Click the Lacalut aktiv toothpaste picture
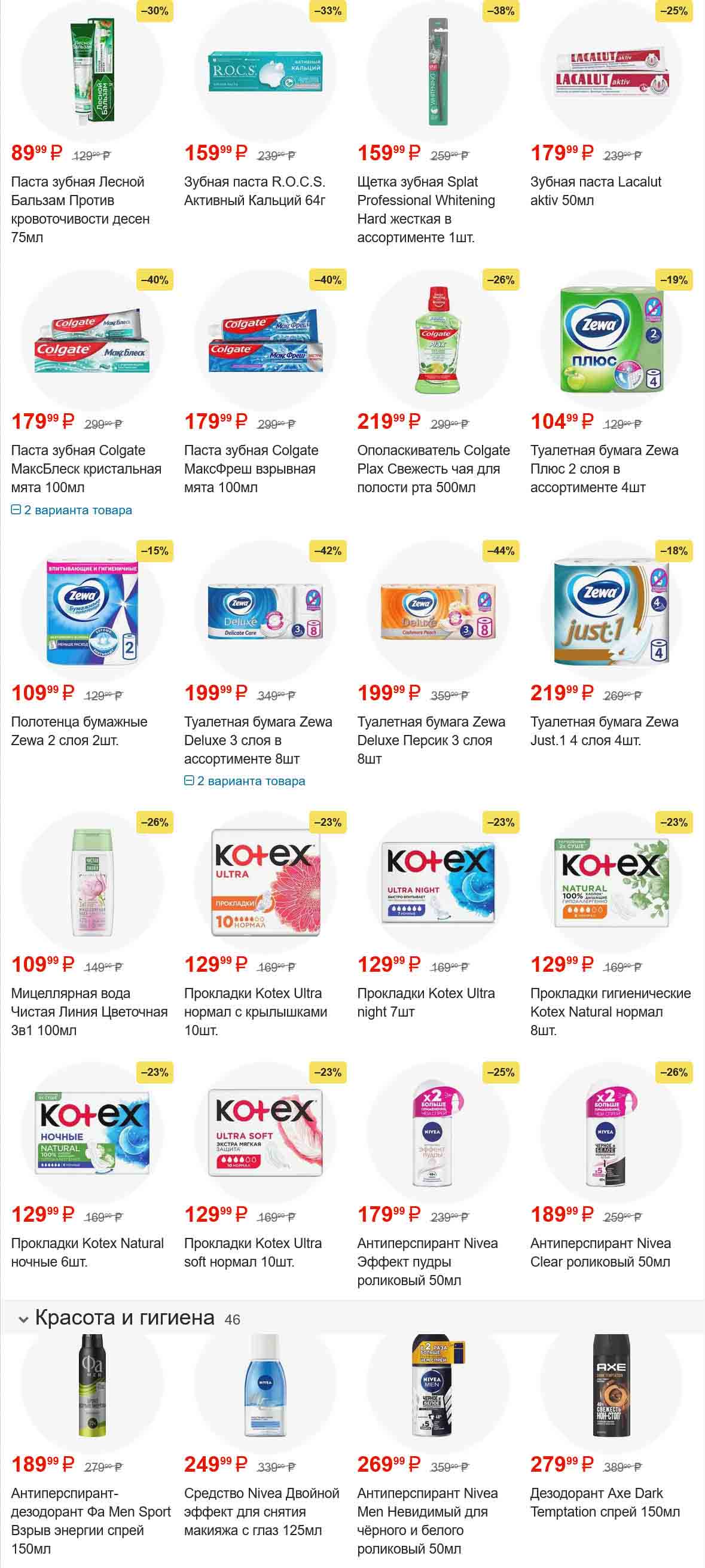This screenshot has width=705, height=1568. coord(611,73)
